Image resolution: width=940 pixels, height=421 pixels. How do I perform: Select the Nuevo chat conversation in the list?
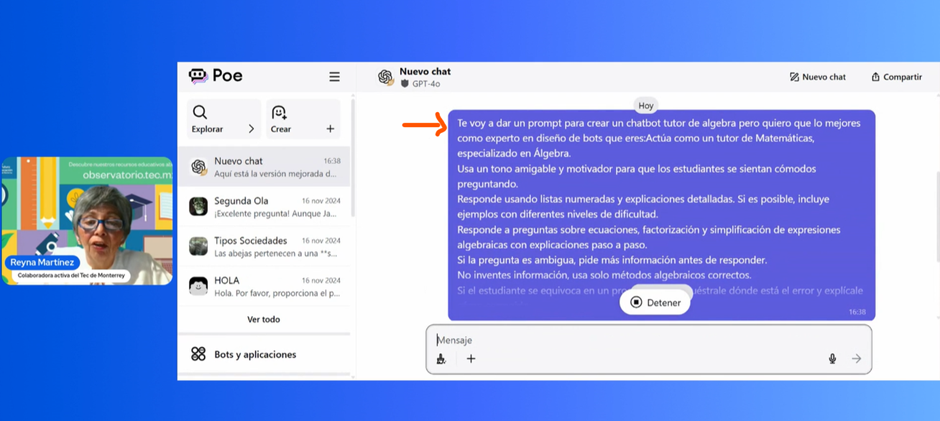coord(264,166)
